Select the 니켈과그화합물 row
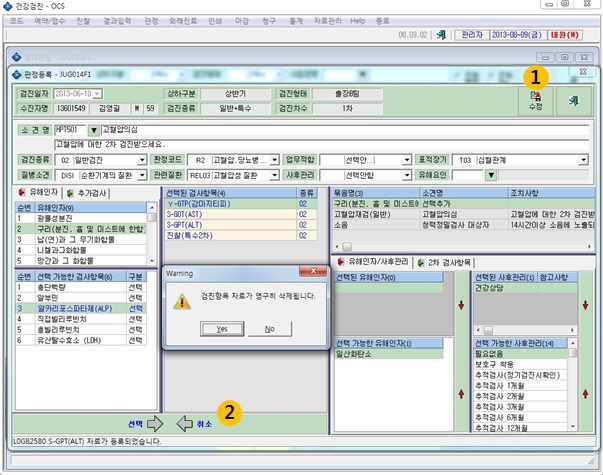Image resolution: width=603 pixels, height=475 pixels. (x=81, y=250)
